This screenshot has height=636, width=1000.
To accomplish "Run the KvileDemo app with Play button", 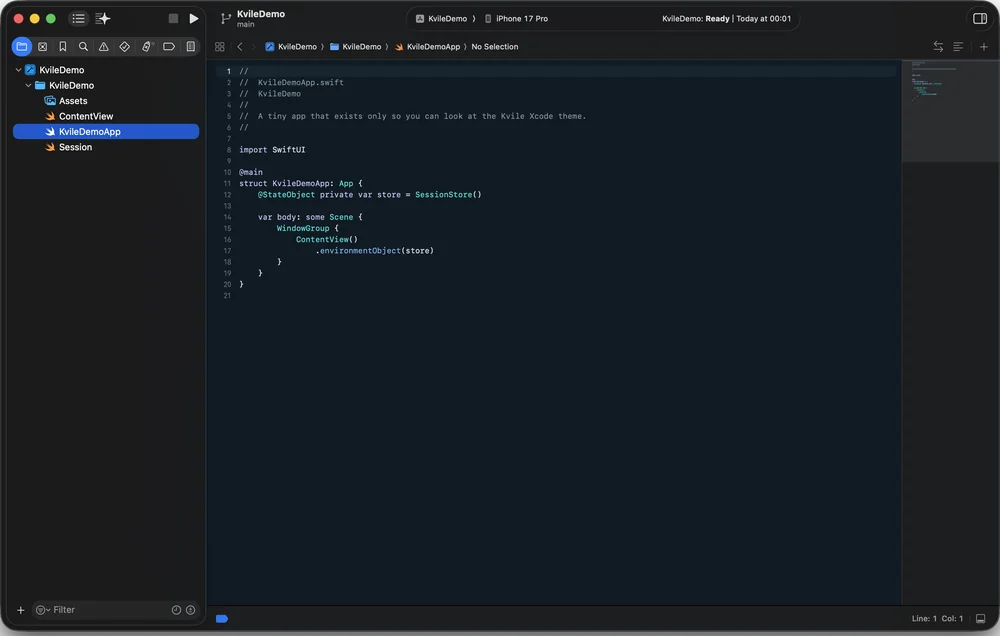I will [194, 18].
